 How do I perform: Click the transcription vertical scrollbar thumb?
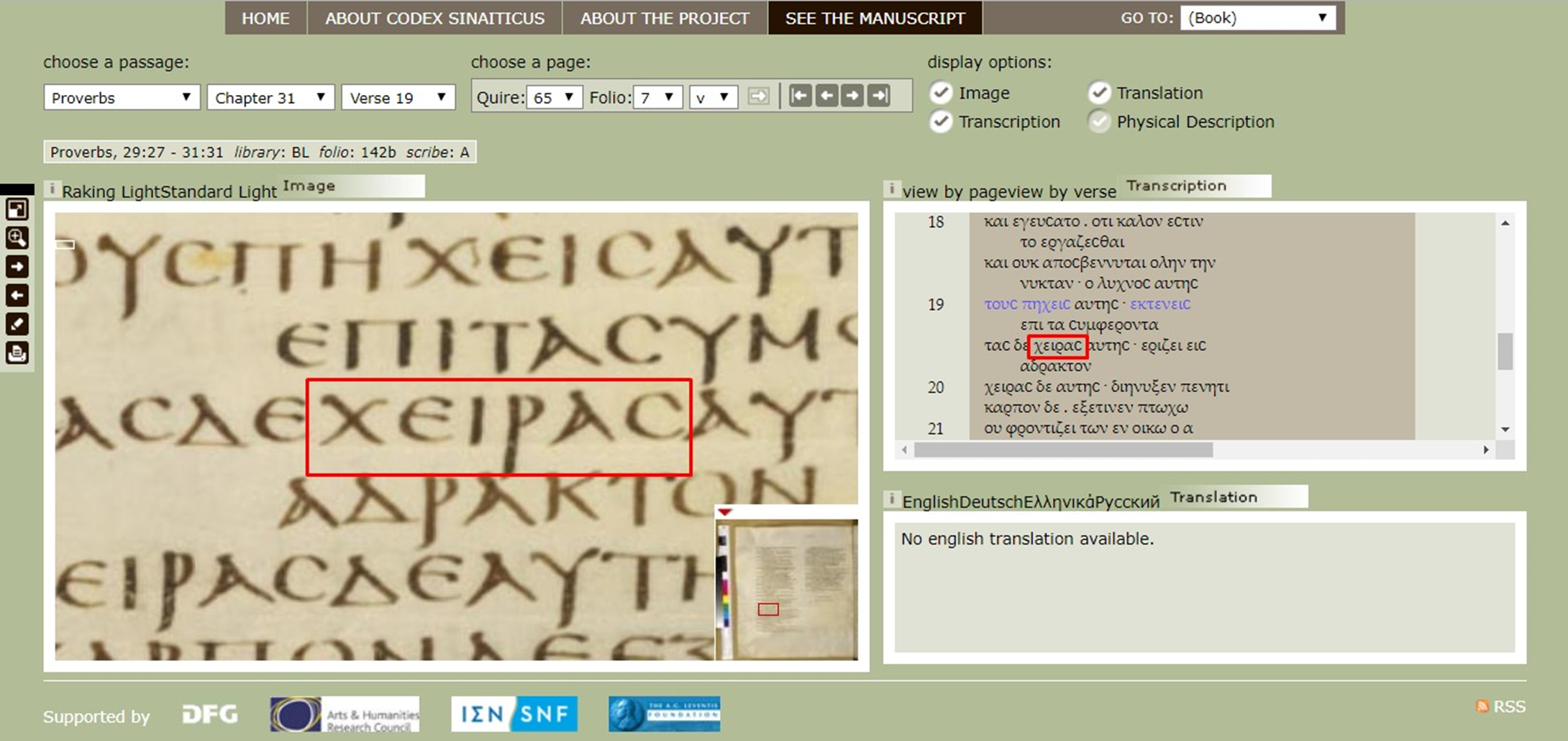[1505, 351]
